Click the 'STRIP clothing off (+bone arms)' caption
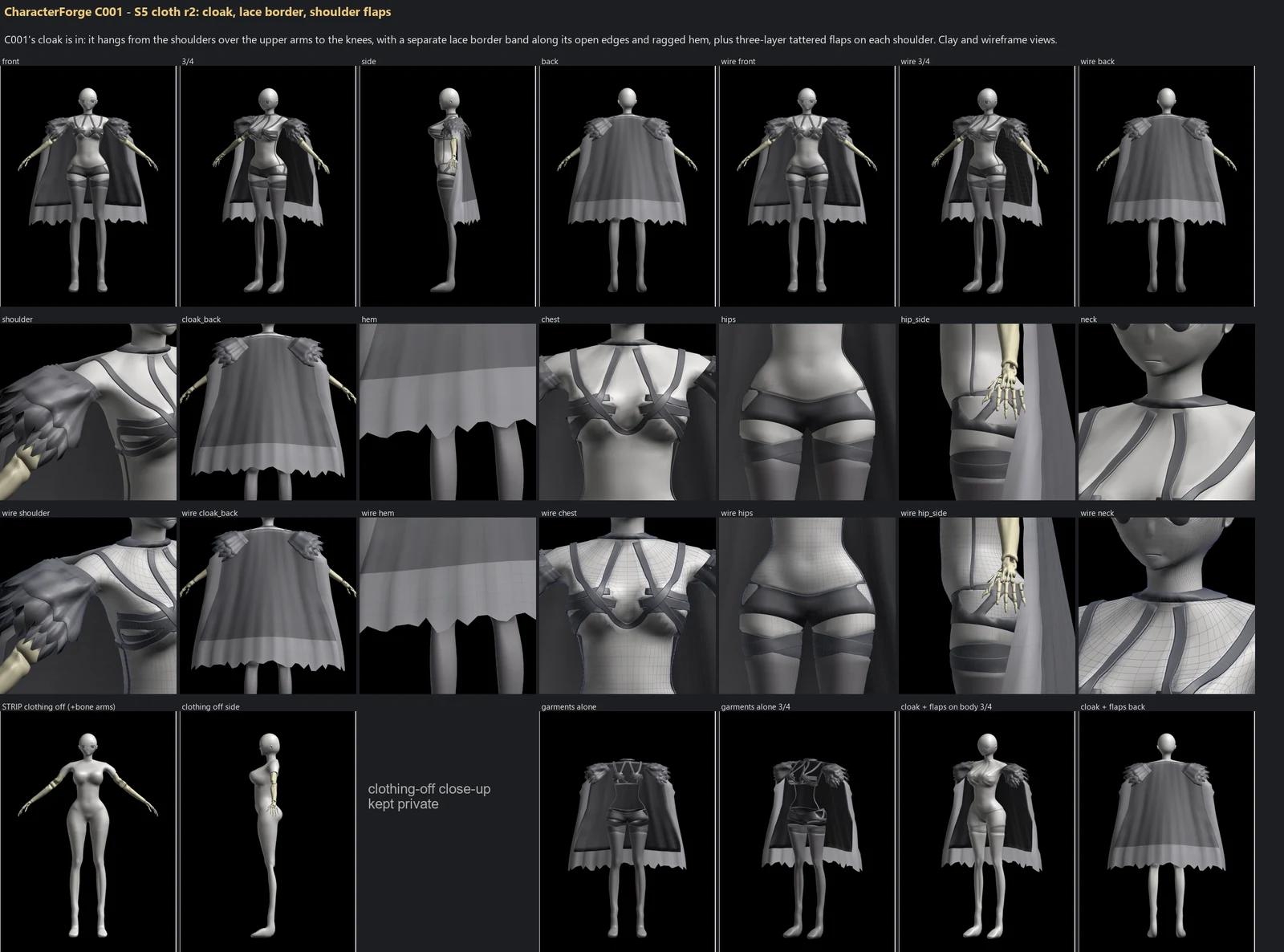Viewport: 1284px width, 952px height. pos(59,706)
